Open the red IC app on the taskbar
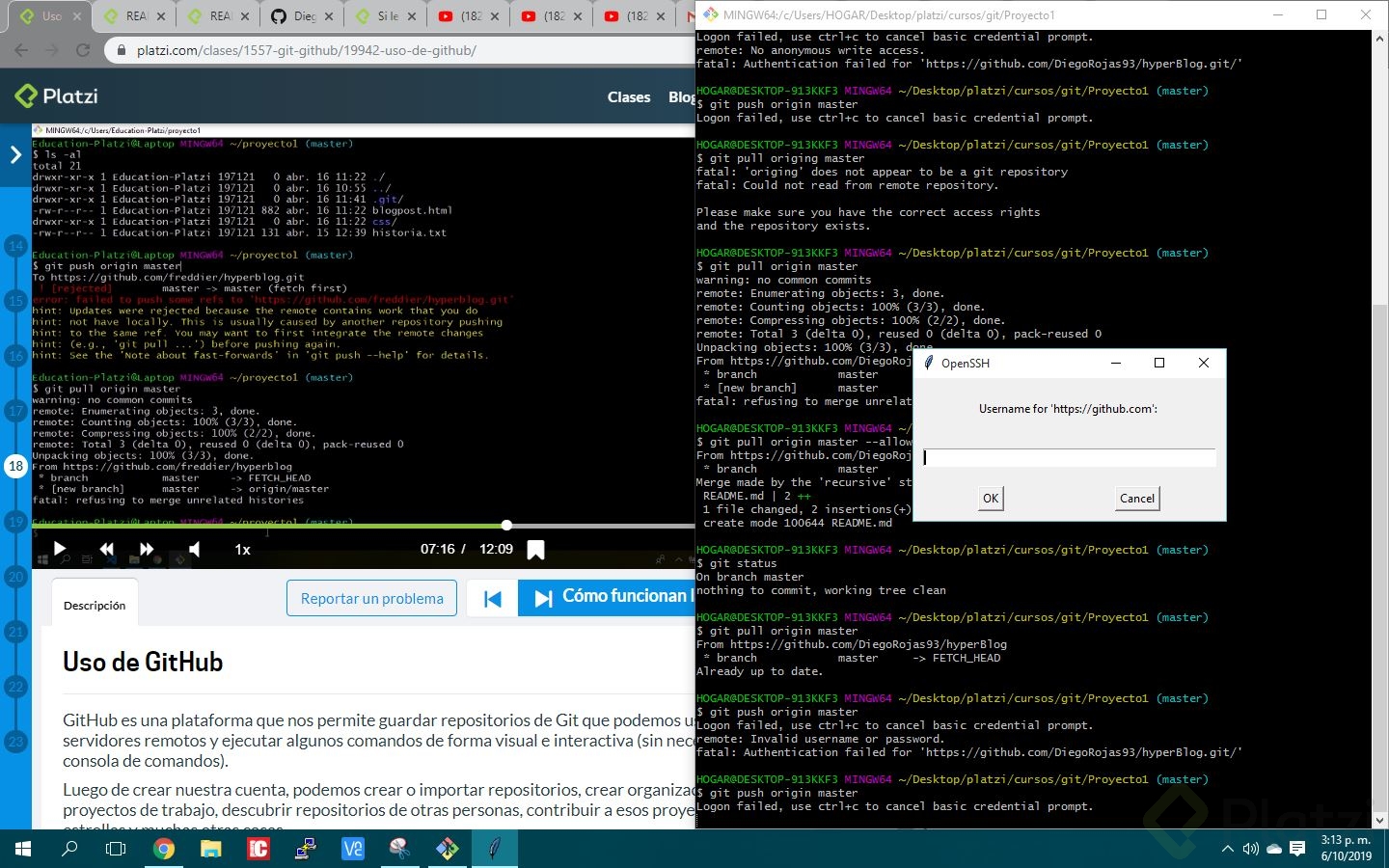 point(258,849)
